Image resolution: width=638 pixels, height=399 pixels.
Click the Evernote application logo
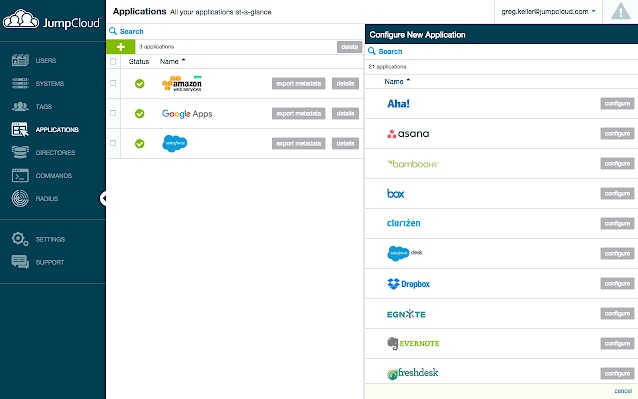tap(413, 344)
